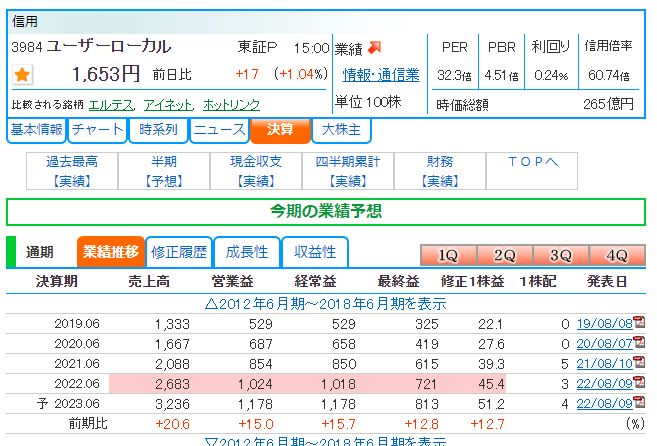The width and height of the screenshot is (657, 446).
Task: Open the ニュース tab
Action: point(219,130)
